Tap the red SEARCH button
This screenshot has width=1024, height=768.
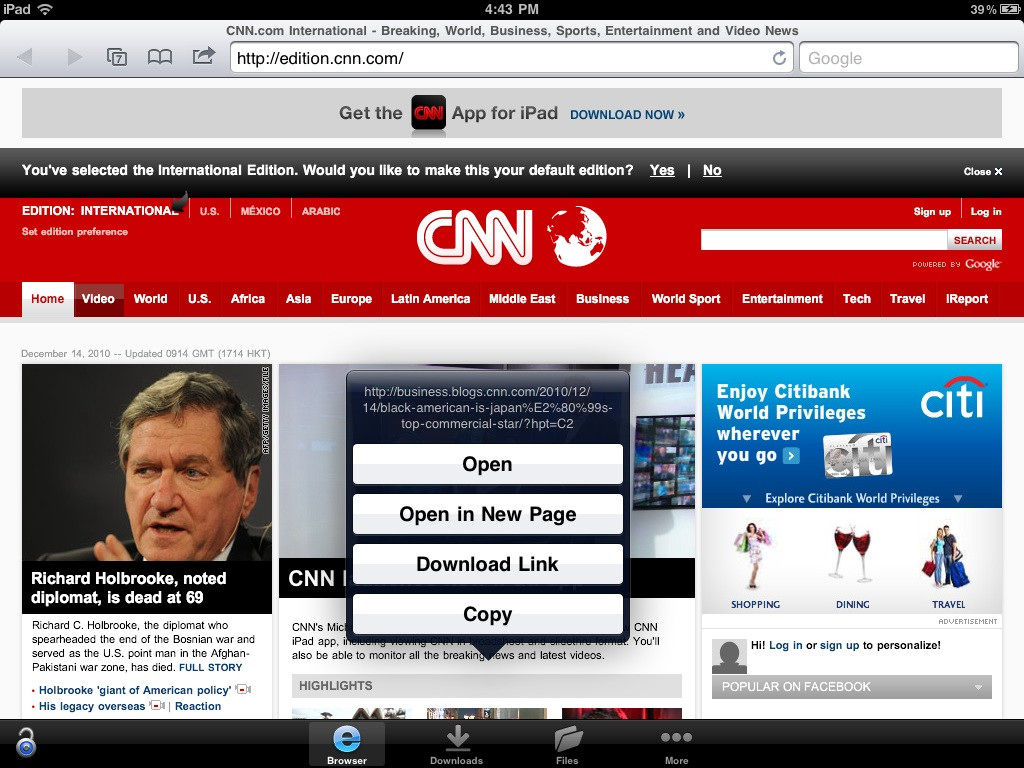coord(974,240)
